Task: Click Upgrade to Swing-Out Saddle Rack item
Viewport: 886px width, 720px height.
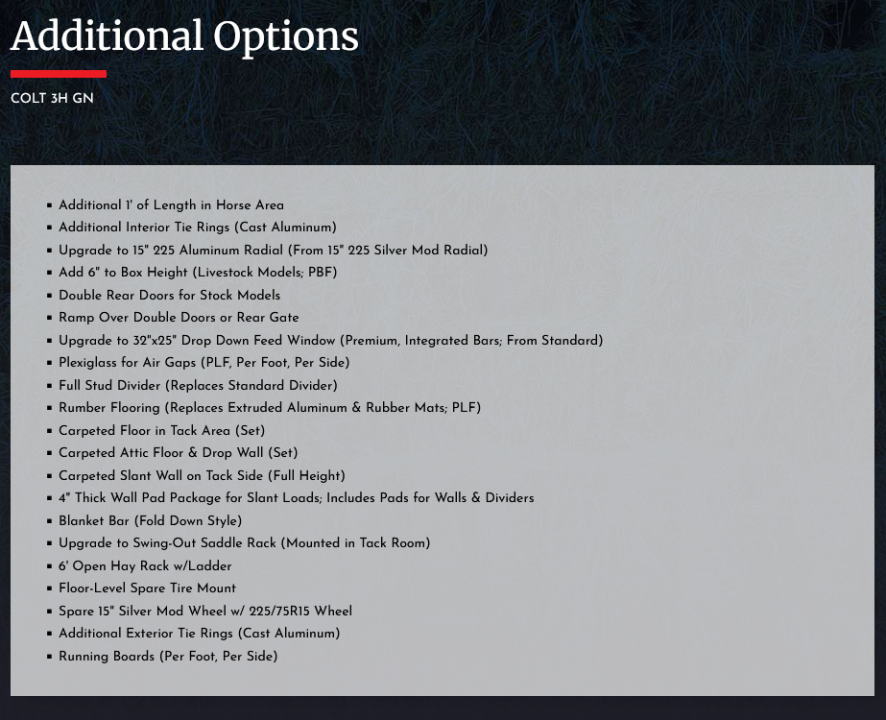Action: 244,543
